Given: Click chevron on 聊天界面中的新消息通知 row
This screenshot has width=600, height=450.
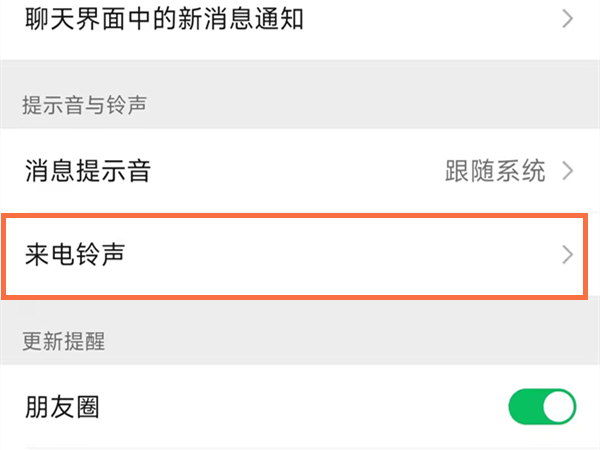Looking at the screenshot, I should point(567,18).
